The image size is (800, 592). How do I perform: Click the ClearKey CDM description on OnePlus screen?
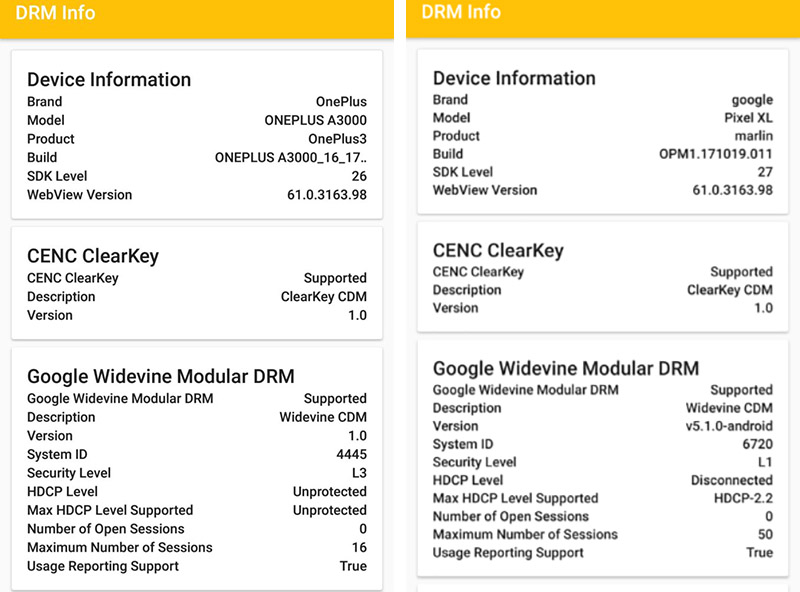(323, 297)
